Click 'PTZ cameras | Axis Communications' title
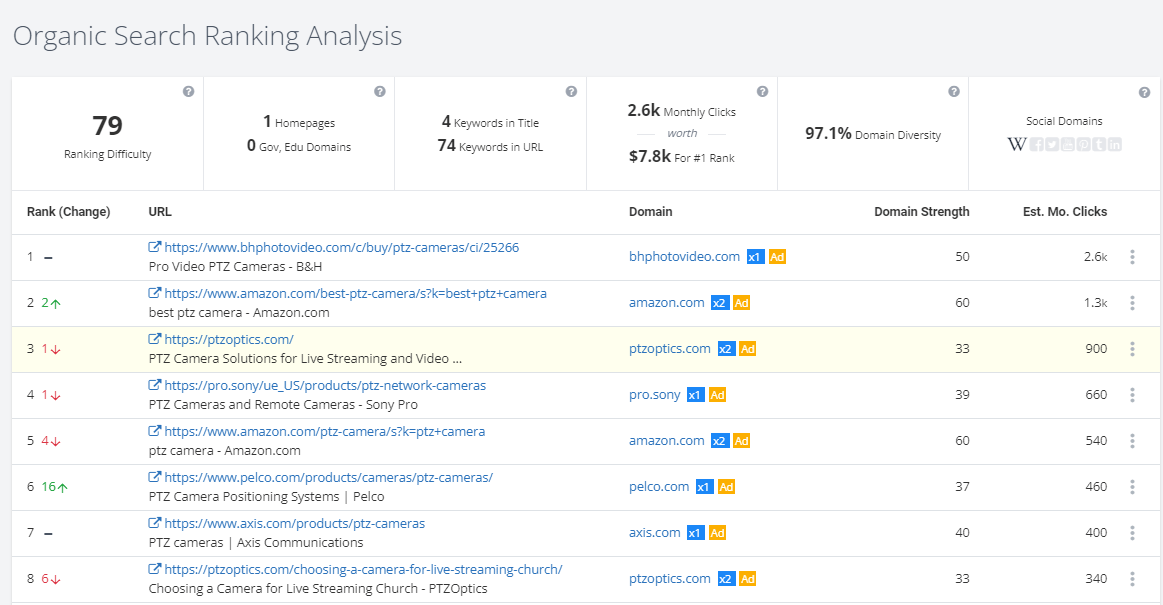The width and height of the screenshot is (1163, 605). pos(256,542)
